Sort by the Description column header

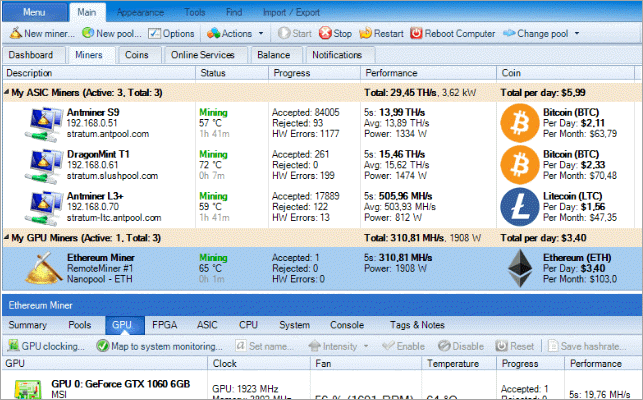99,73
